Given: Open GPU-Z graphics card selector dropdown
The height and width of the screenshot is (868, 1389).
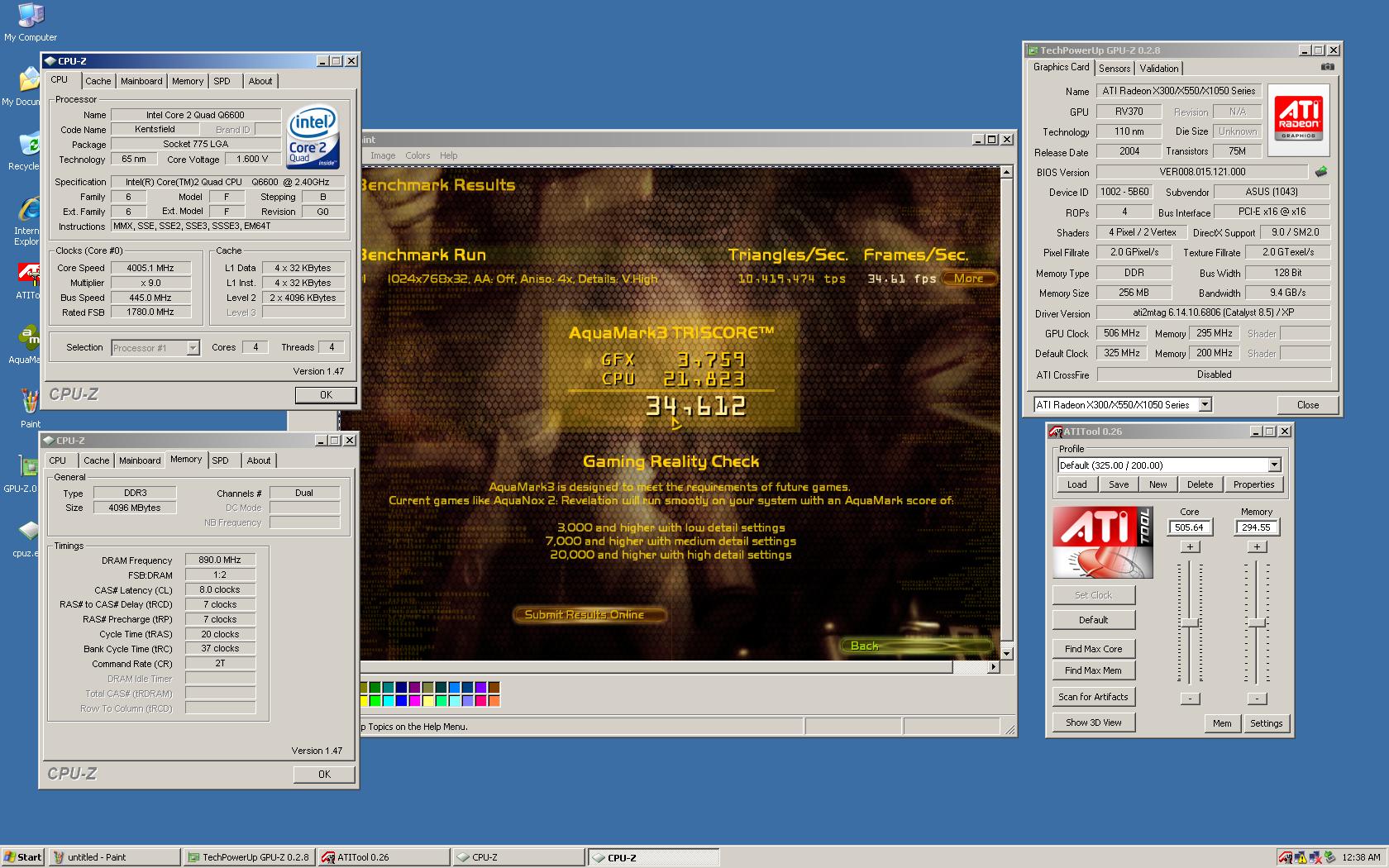Looking at the screenshot, I should pos(1205,404).
